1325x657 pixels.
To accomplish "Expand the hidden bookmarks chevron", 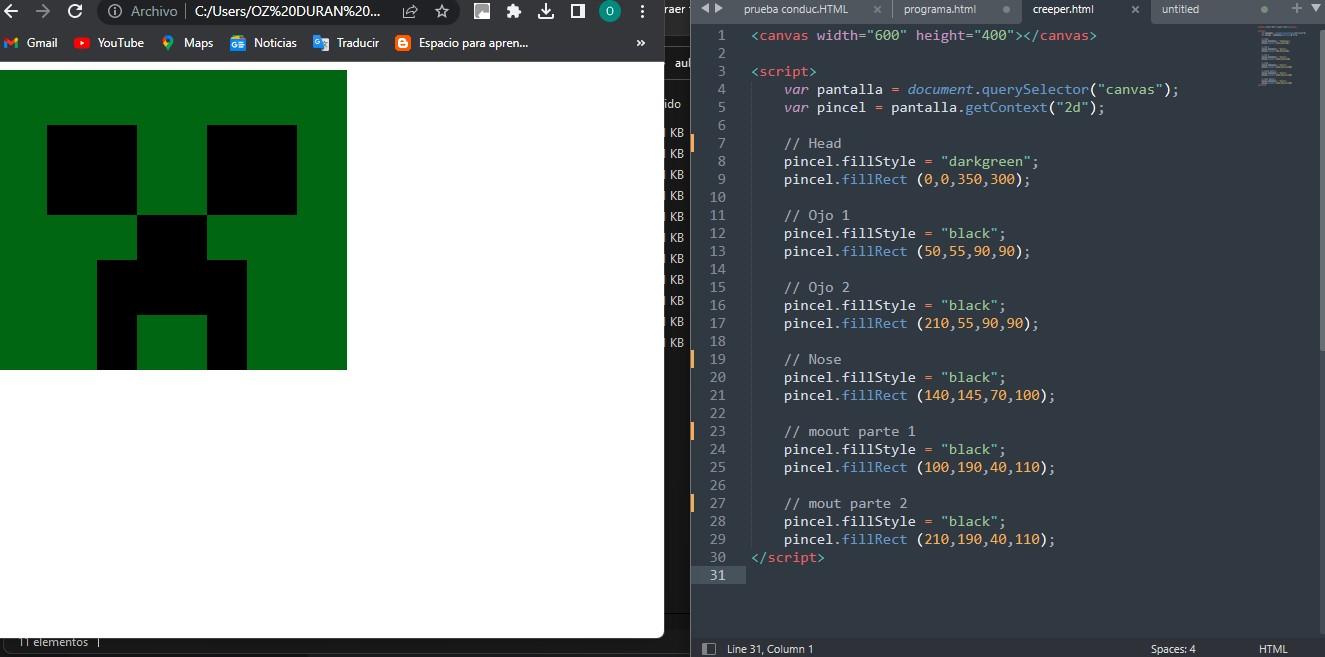I will [641, 43].
